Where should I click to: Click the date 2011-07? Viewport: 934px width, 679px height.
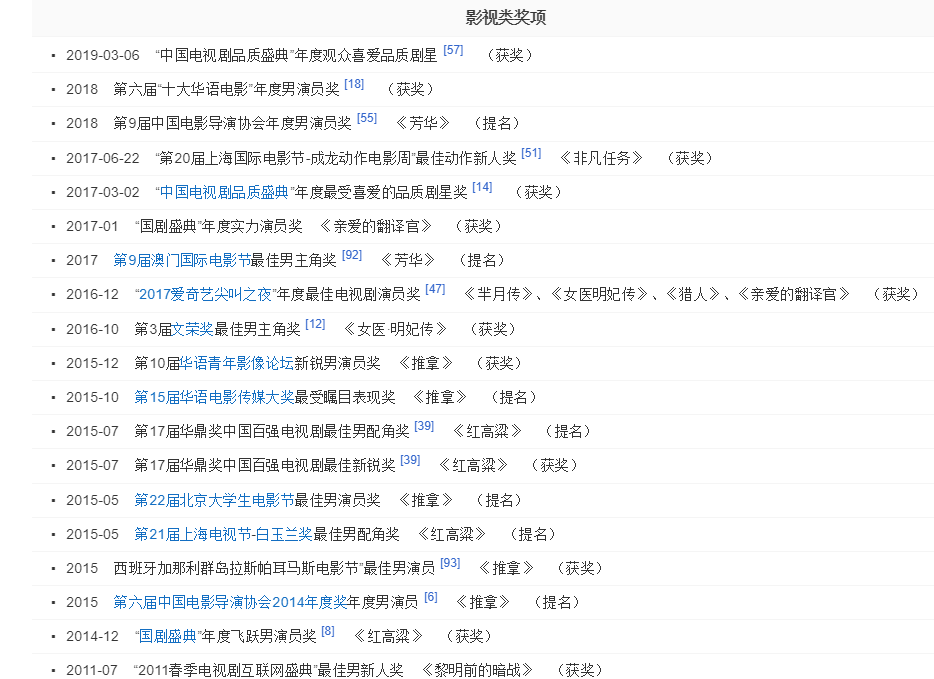(92, 670)
